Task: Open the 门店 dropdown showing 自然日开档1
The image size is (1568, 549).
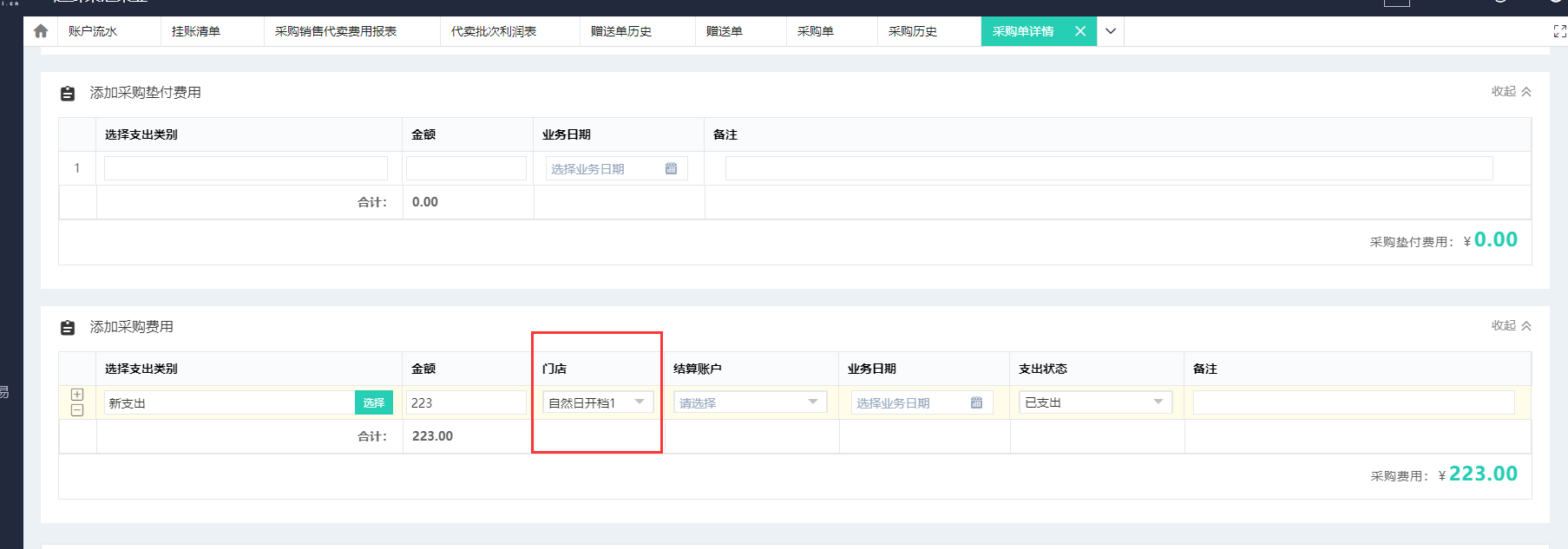Action: click(598, 402)
